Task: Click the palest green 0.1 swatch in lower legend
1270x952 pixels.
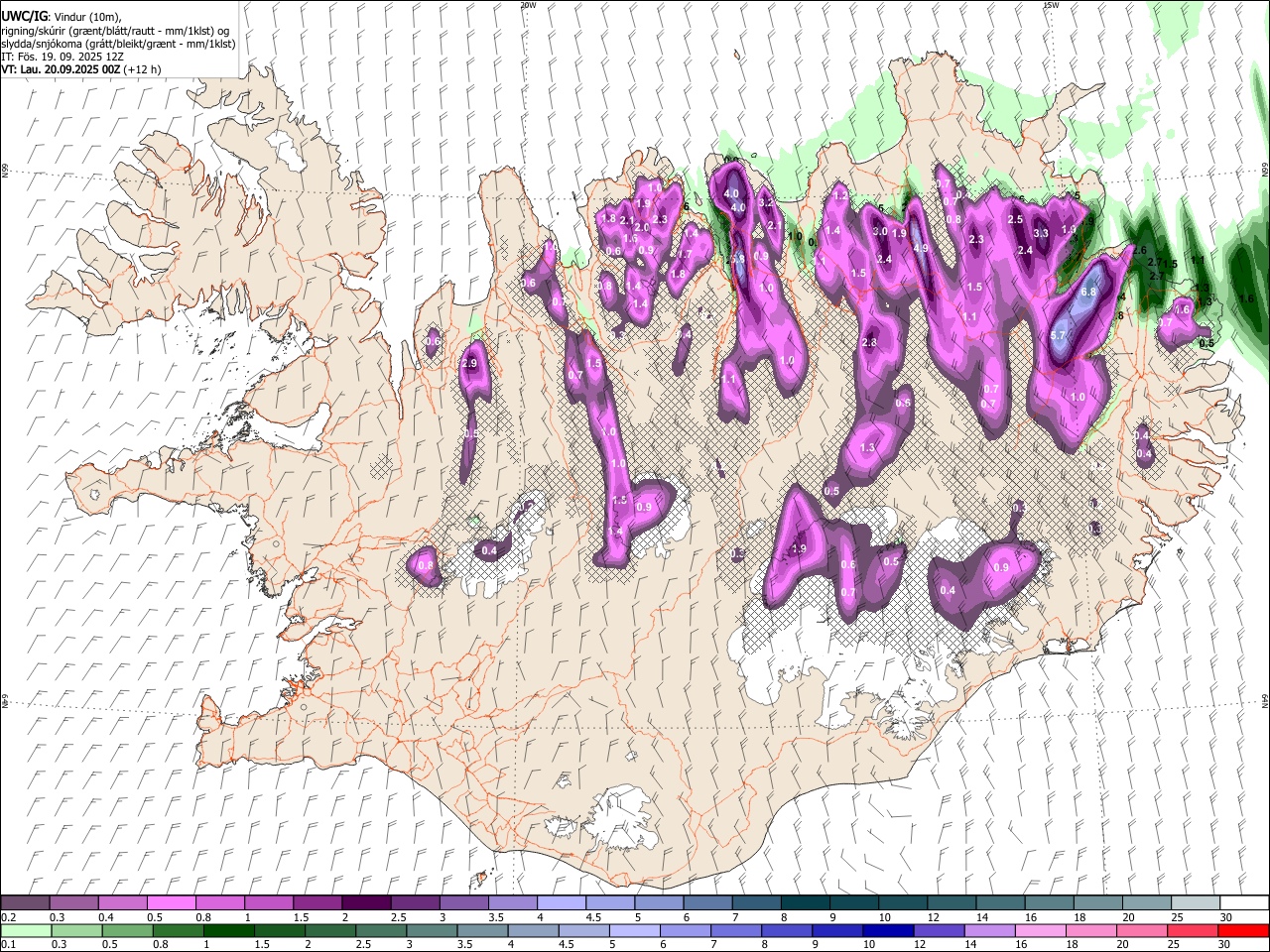Action: 26,931
